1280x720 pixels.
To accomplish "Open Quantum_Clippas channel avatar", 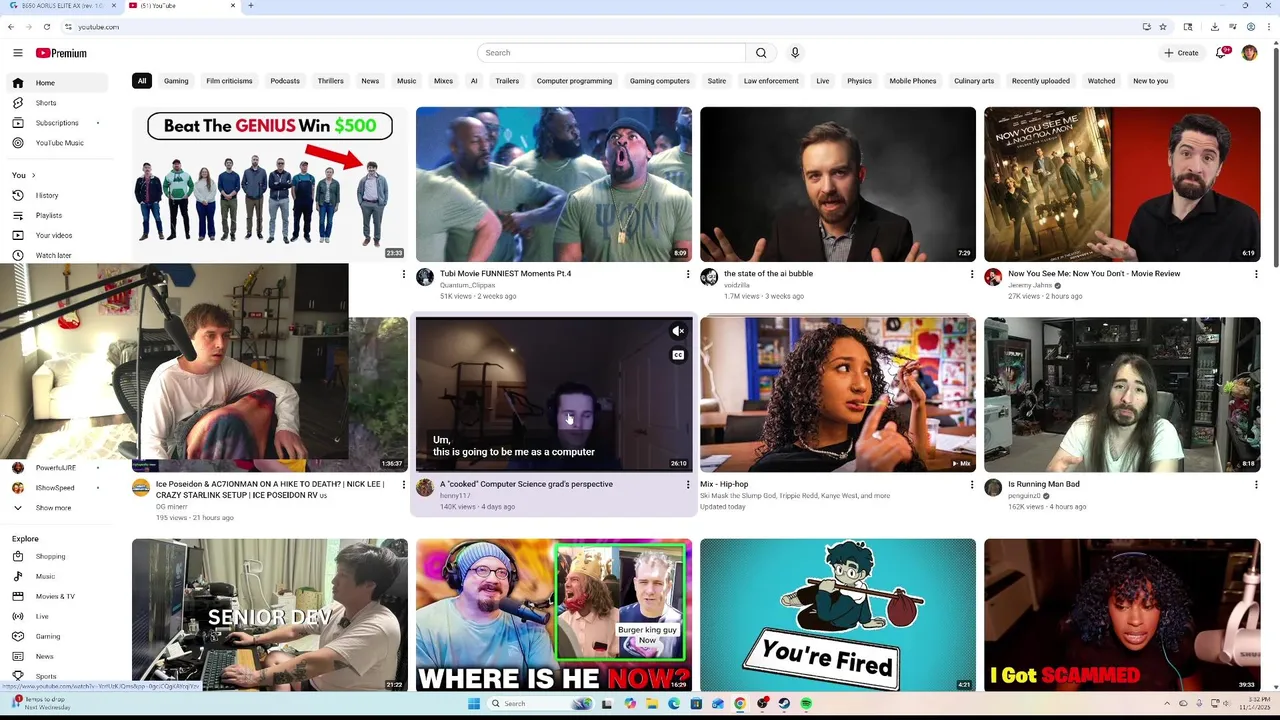I will (425, 277).
